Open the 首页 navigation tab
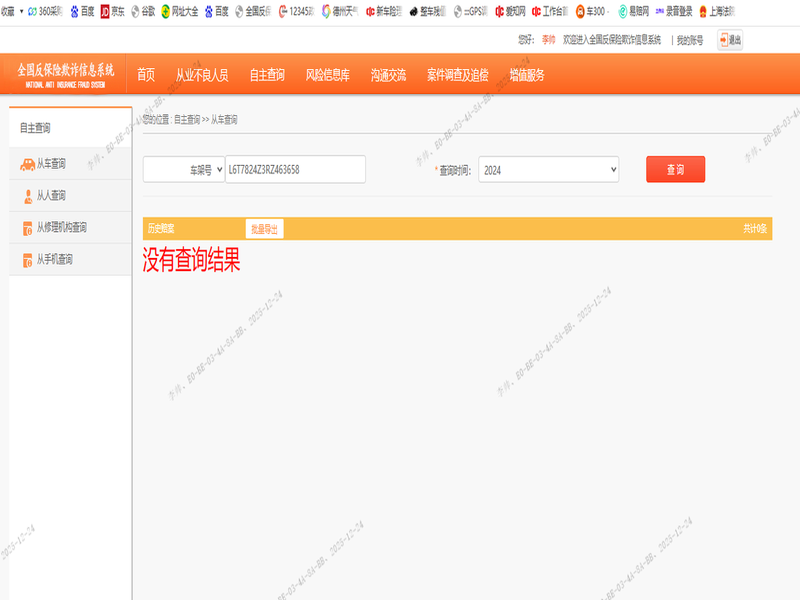This screenshot has width=800, height=600. tap(146, 75)
